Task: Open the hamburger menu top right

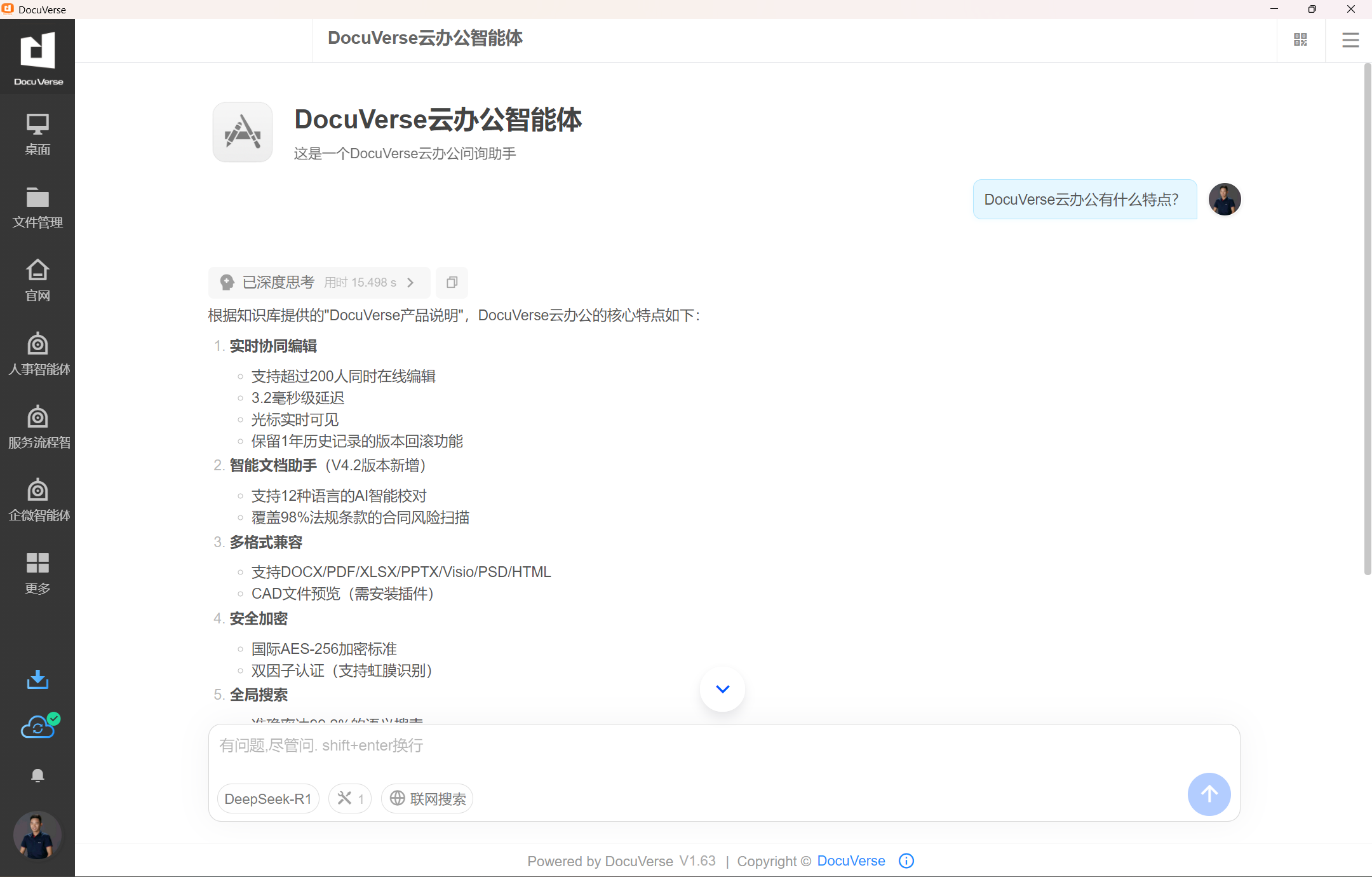Action: pos(1350,40)
